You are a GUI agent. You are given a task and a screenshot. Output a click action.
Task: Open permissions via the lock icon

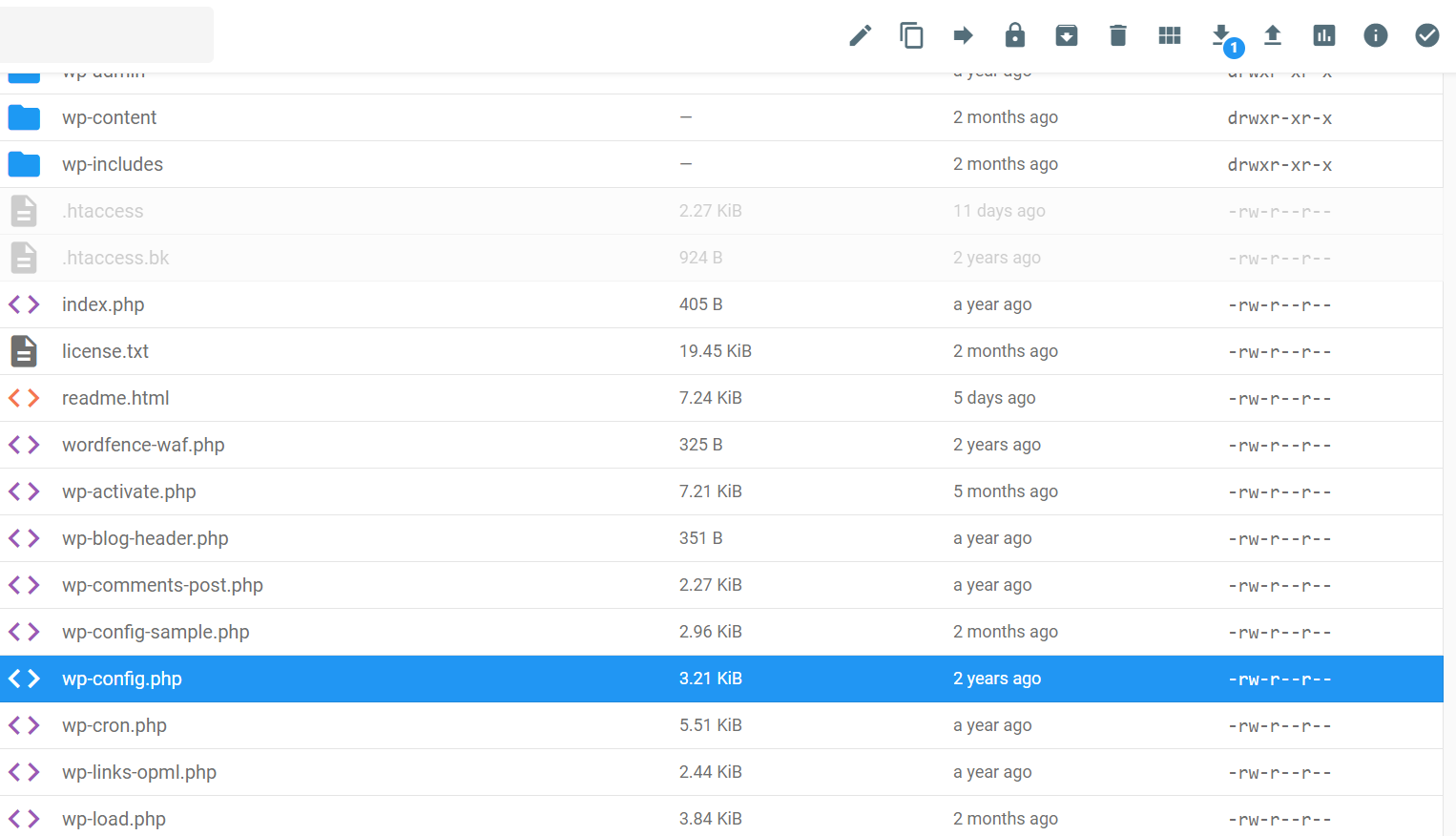(x=1015, y=35)
